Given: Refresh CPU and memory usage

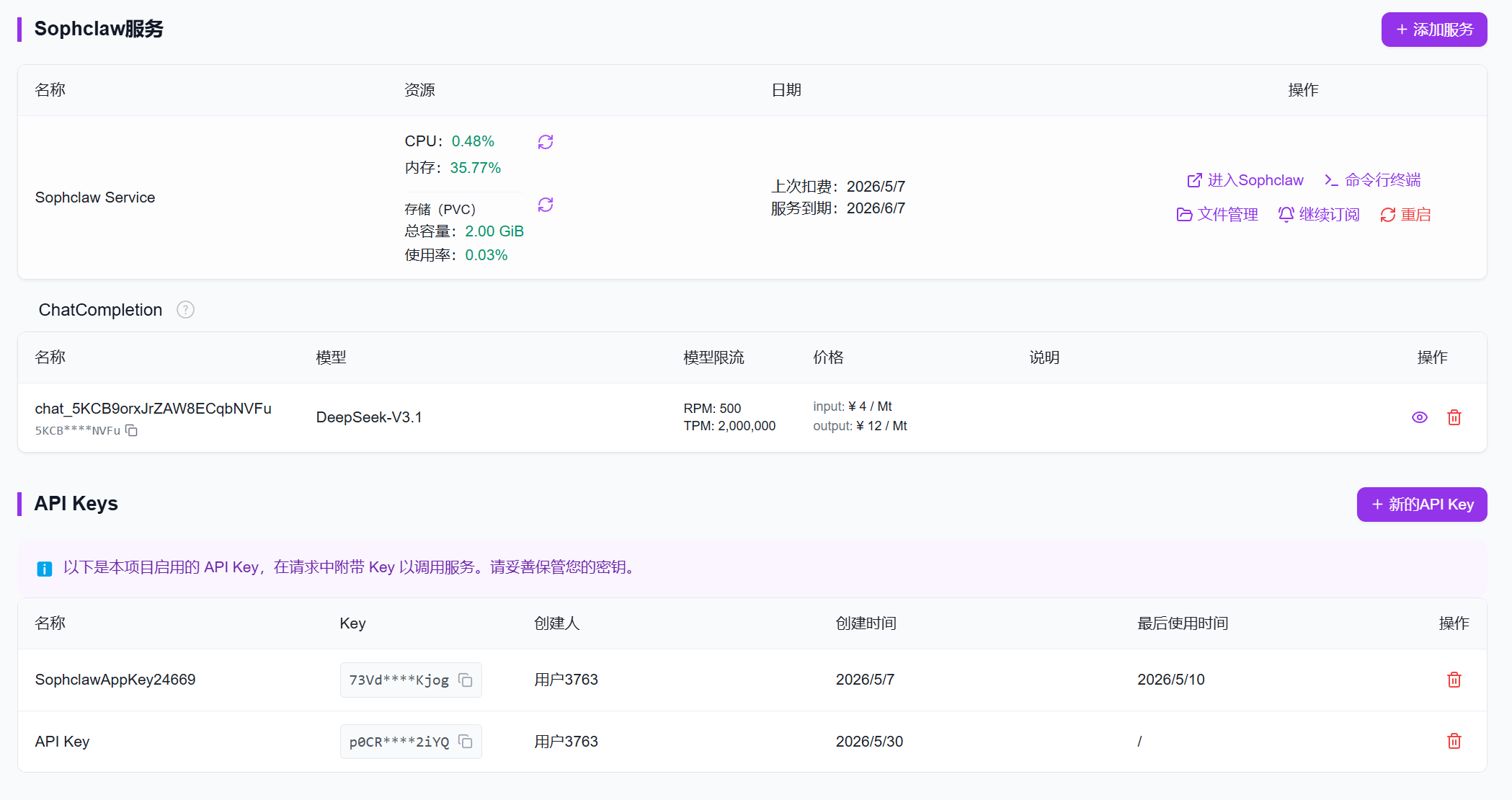Looking at the screenshot, I should 546,142.
